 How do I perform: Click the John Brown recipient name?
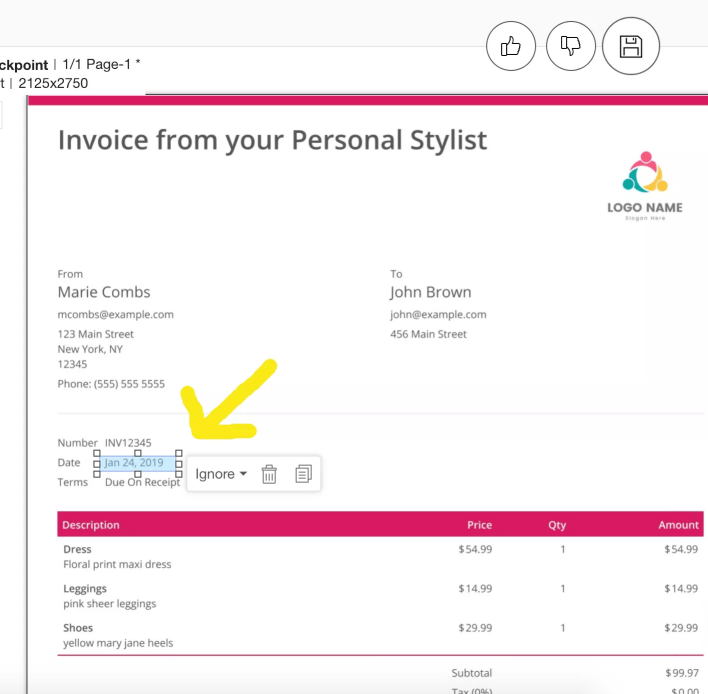(x=430, y=292)
